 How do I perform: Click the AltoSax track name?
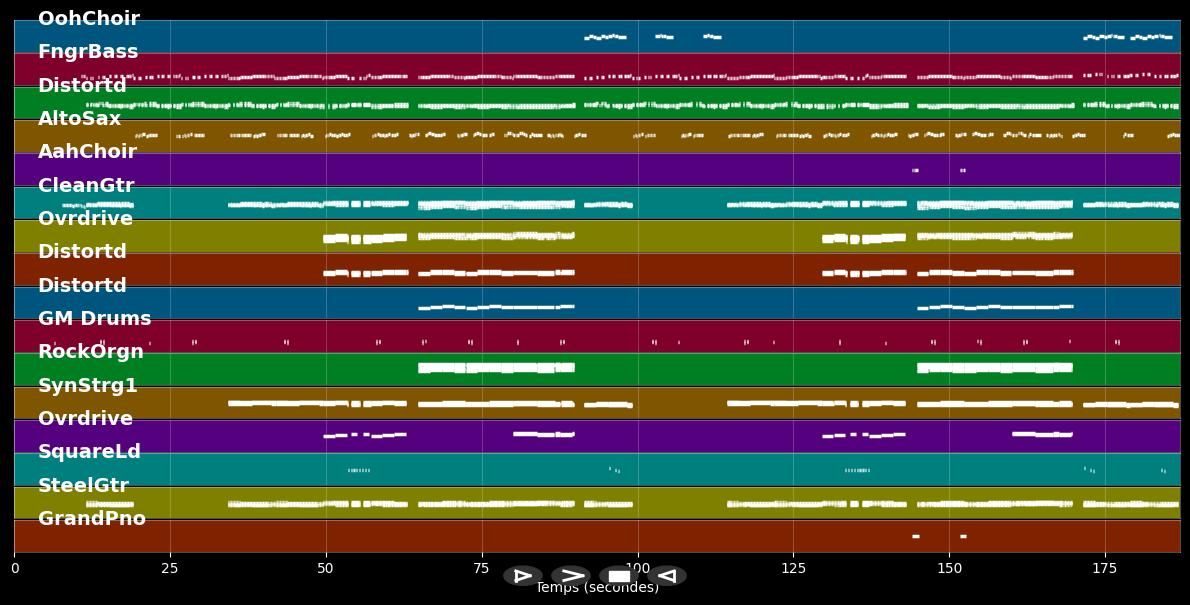pos(79,119)
